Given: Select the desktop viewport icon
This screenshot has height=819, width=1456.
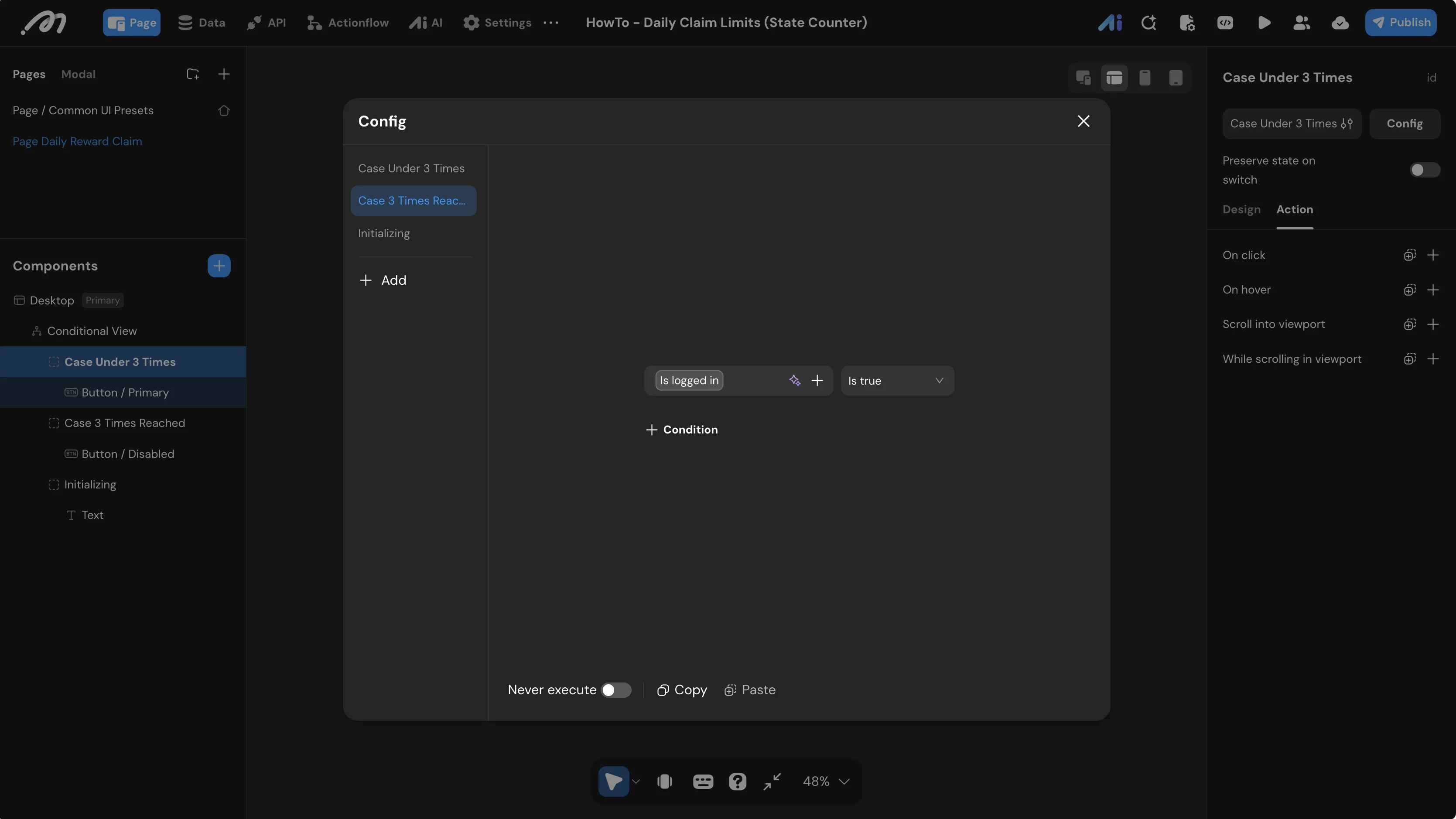Looking at the screenshot, I should pos(1114,78).
